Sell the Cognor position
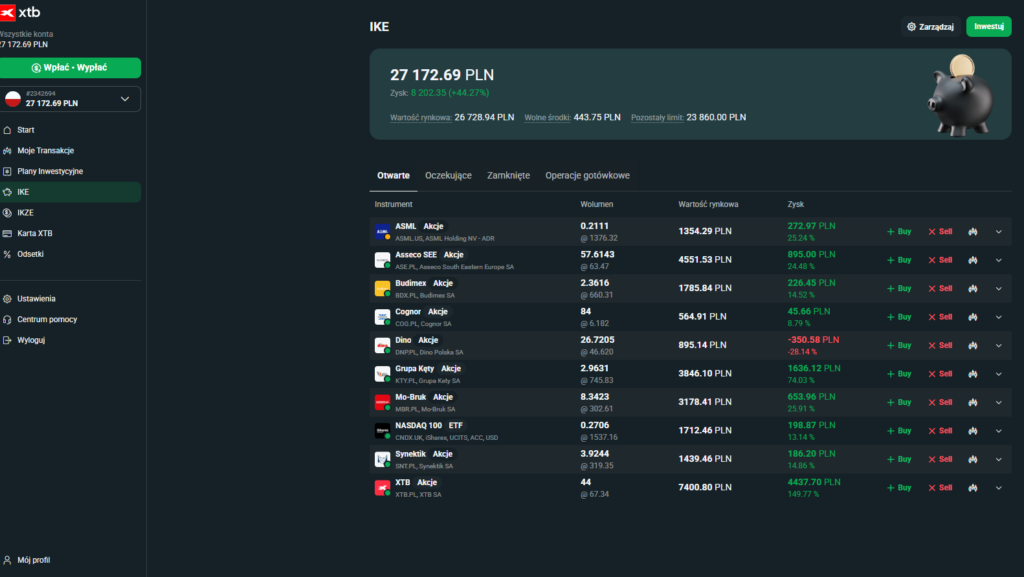1024x577 pixels. 940,317
